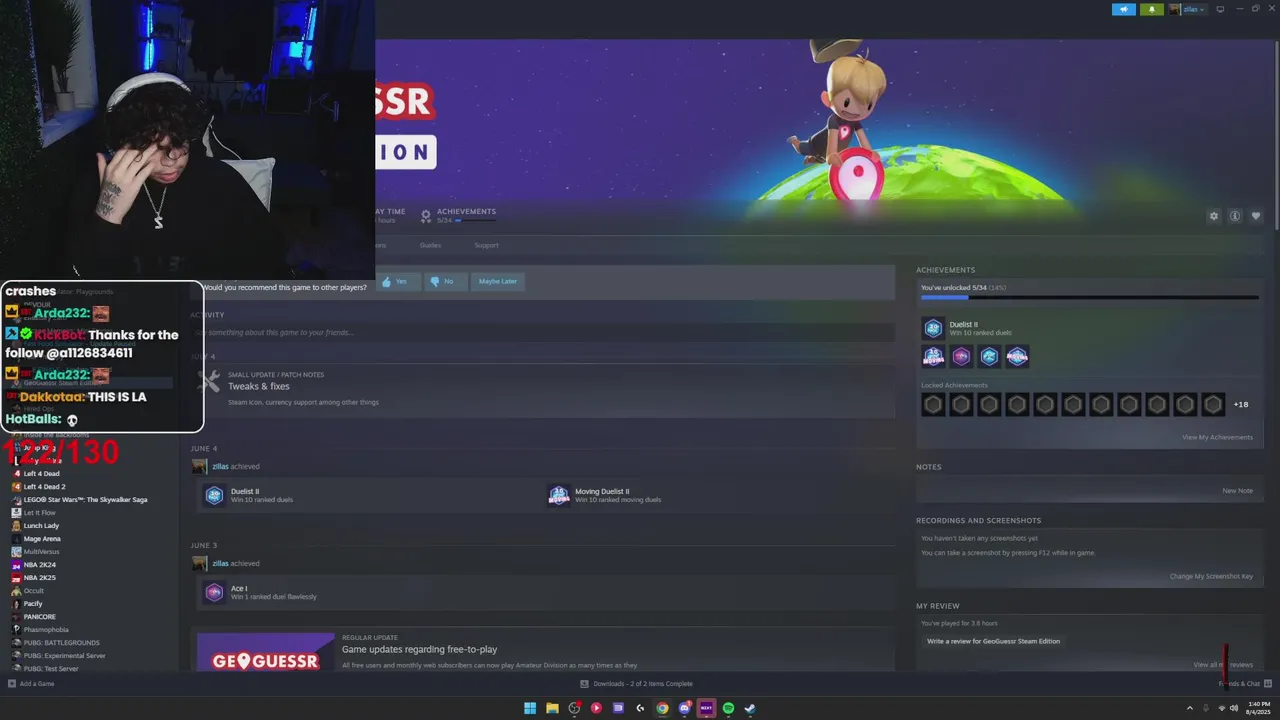This screenshot has width=1280, height=720.
Task: Open View My Achievements link
Action: coord(1217,437)
